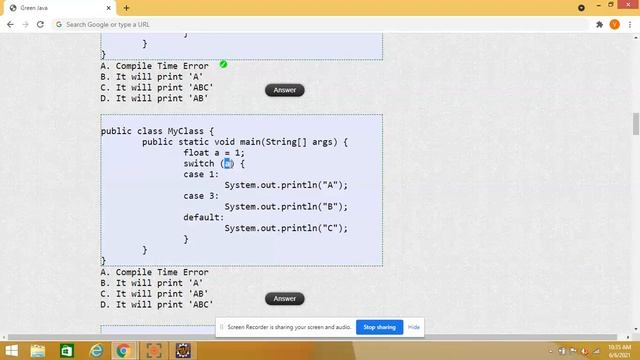640x360 pixels.
Task: Open the Windows Start menu
Action: pyautogui.click(x=12, y=351)
